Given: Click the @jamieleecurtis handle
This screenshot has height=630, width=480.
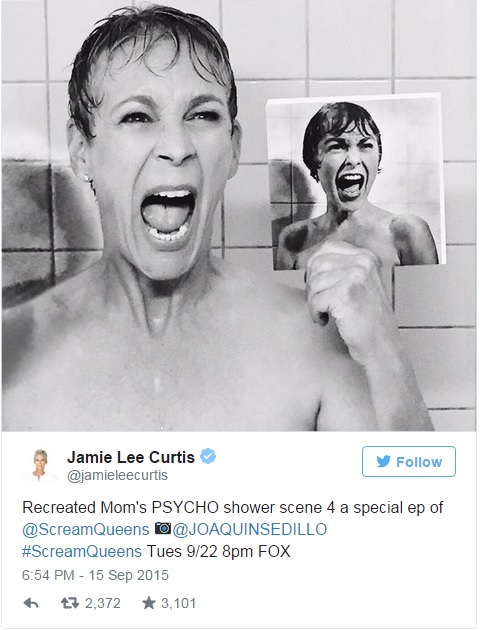Looking at the screenshot, I should [117, 475].
